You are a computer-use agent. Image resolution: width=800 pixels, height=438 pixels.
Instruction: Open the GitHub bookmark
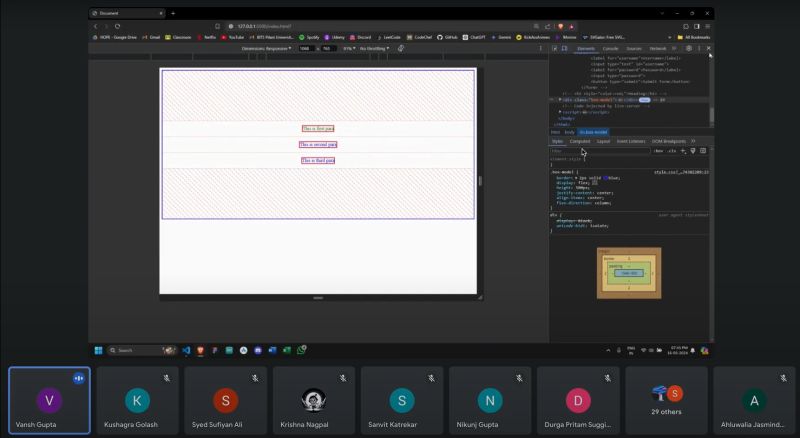(x=447, y=37)
